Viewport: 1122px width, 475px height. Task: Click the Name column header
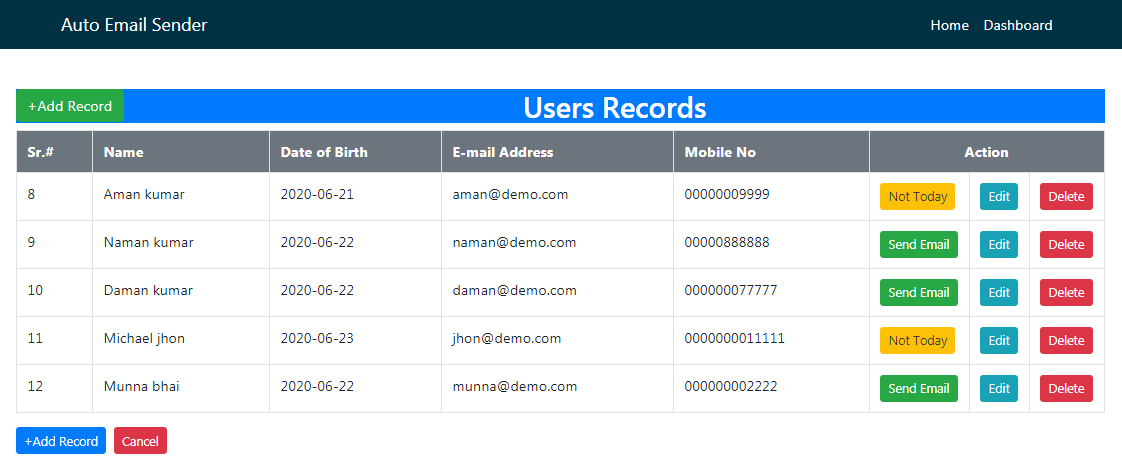click(181, 152)
